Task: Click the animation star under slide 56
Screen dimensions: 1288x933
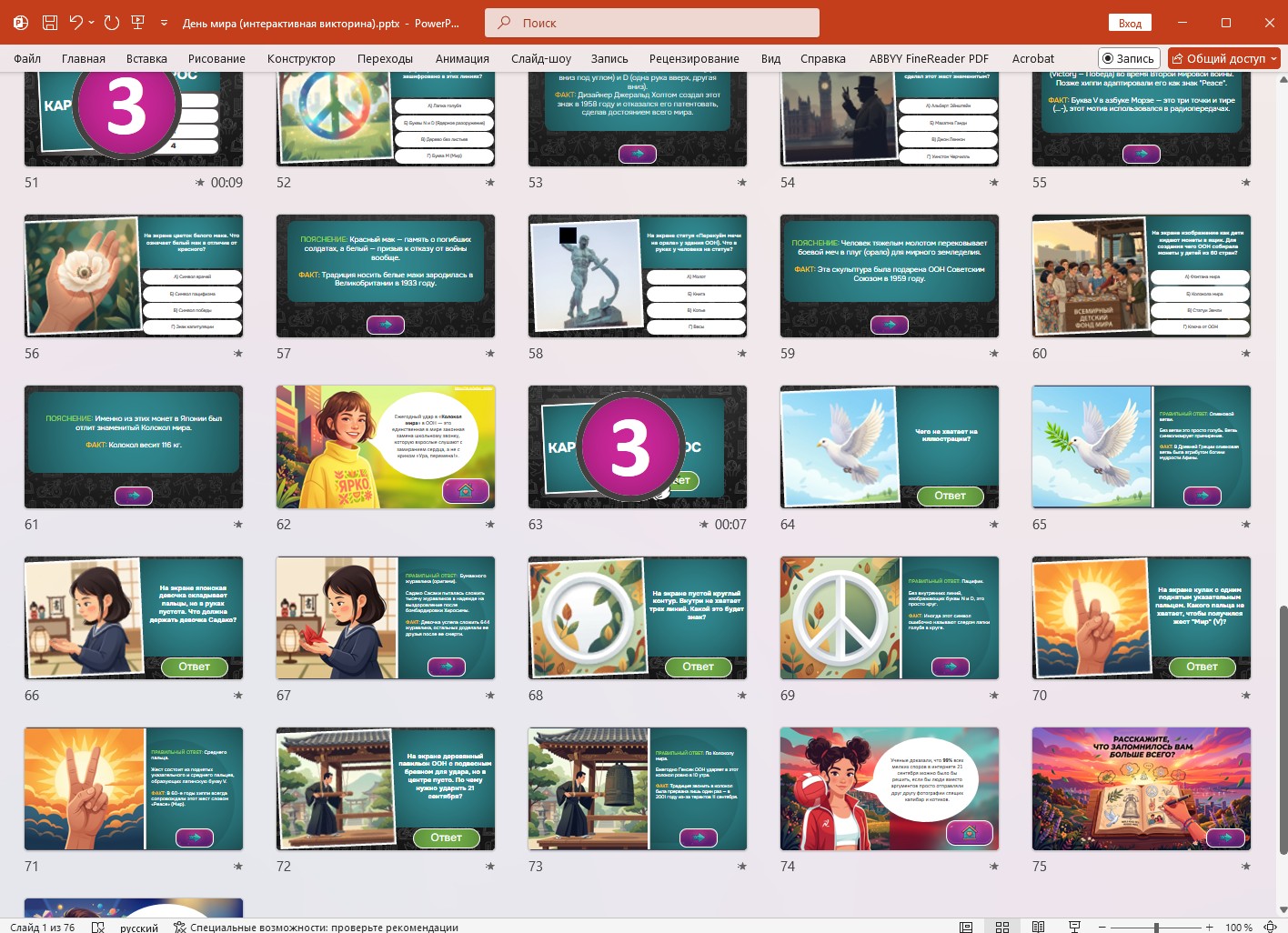Action: [238, 353]
